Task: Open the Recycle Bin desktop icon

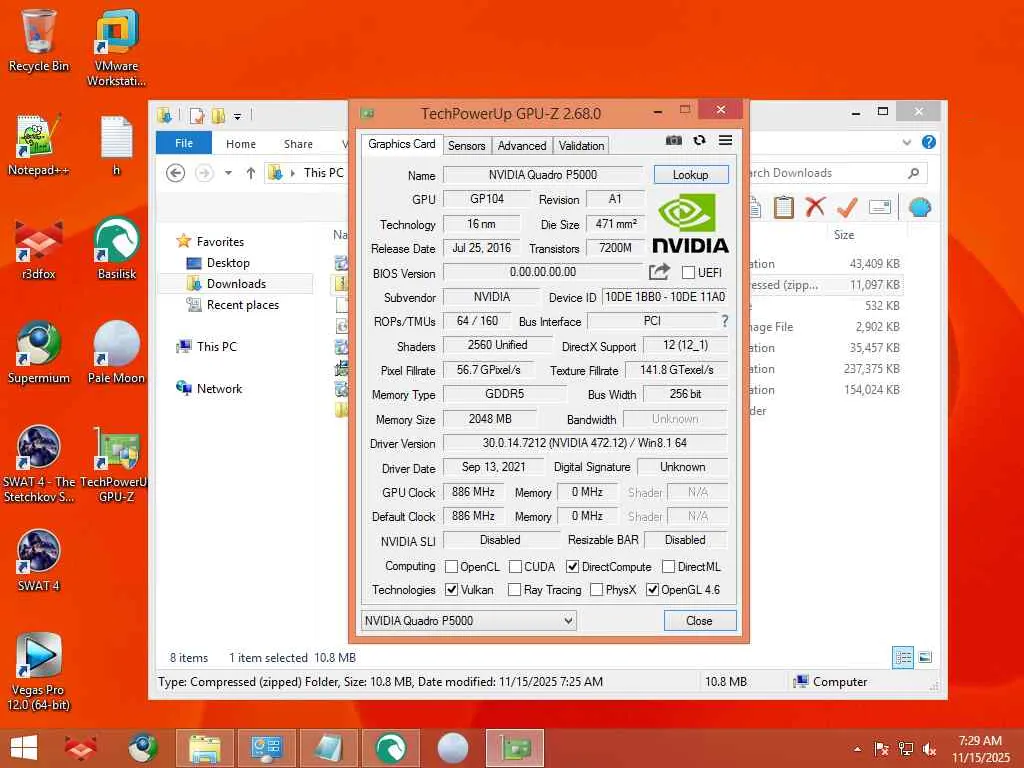Action: pyautogui.click(x=39, y=40)
